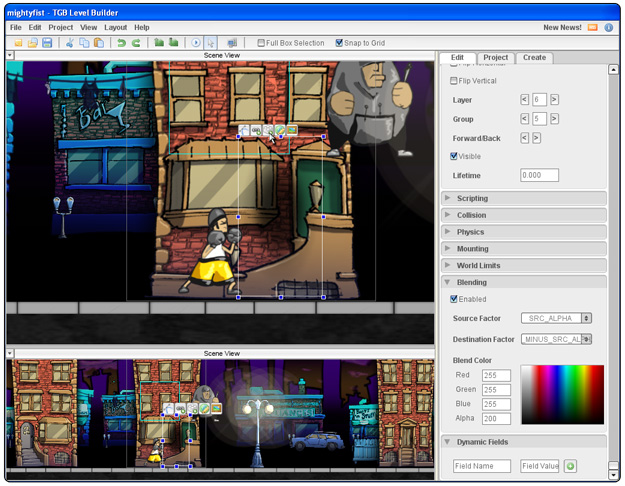Click the first green layer-order toolbar icon
625x486 pixels.
click(x=159, y=42)
